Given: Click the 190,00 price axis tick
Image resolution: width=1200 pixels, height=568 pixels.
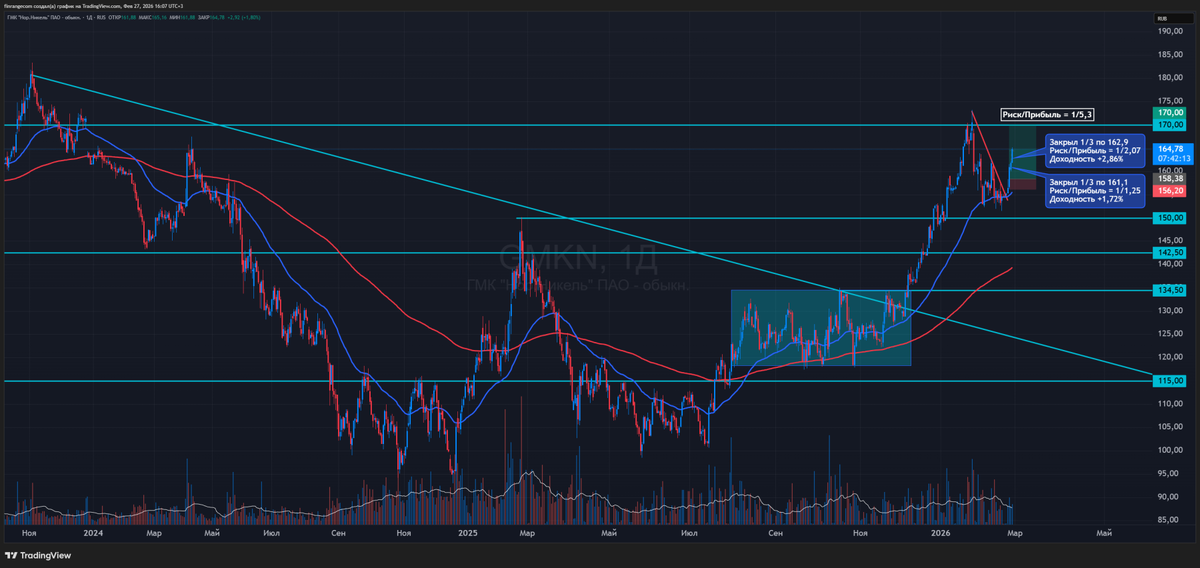Looking at the screenshot, I should tap(1169, 31).
